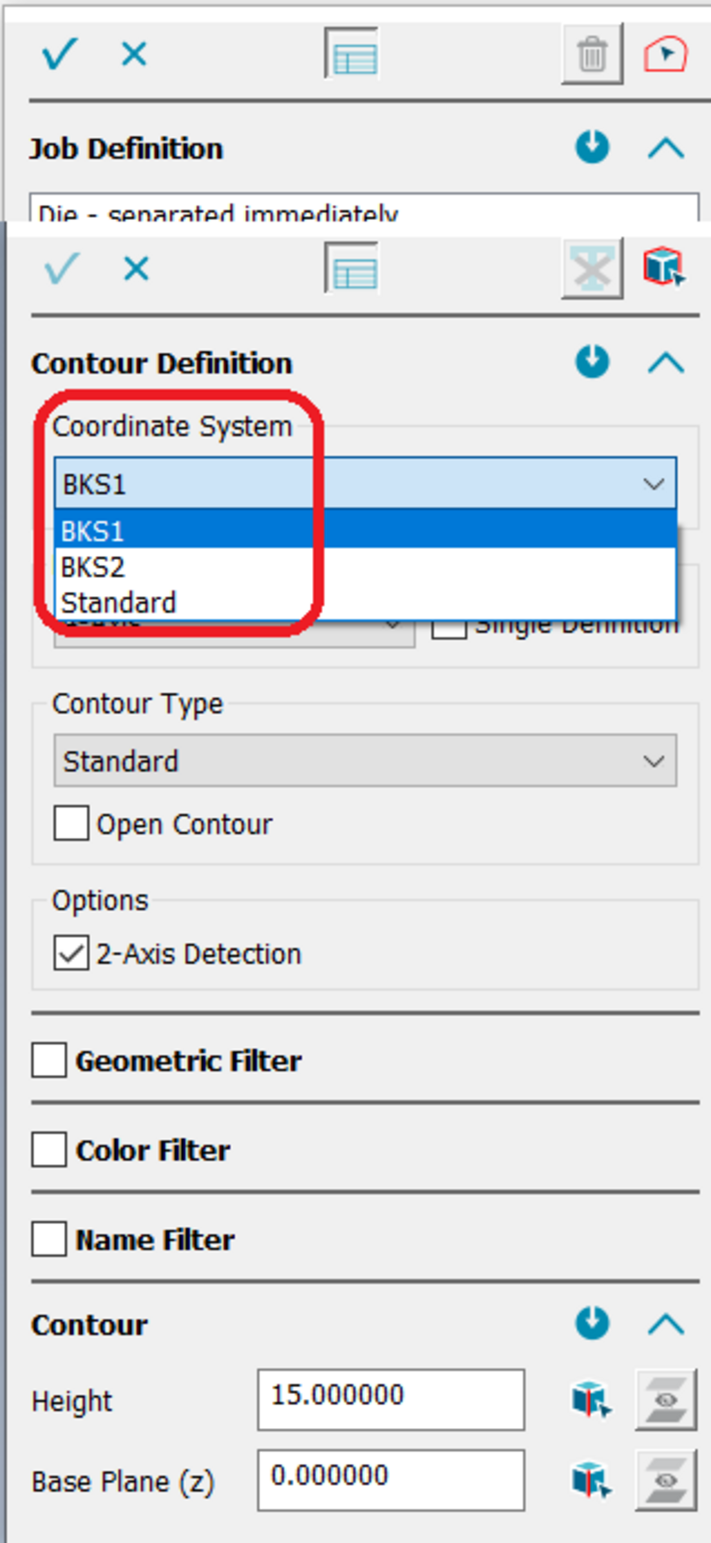Click the trash delete icon in Job panel
The width and height of the screenshot is (711, 1543).
point(592,54)
